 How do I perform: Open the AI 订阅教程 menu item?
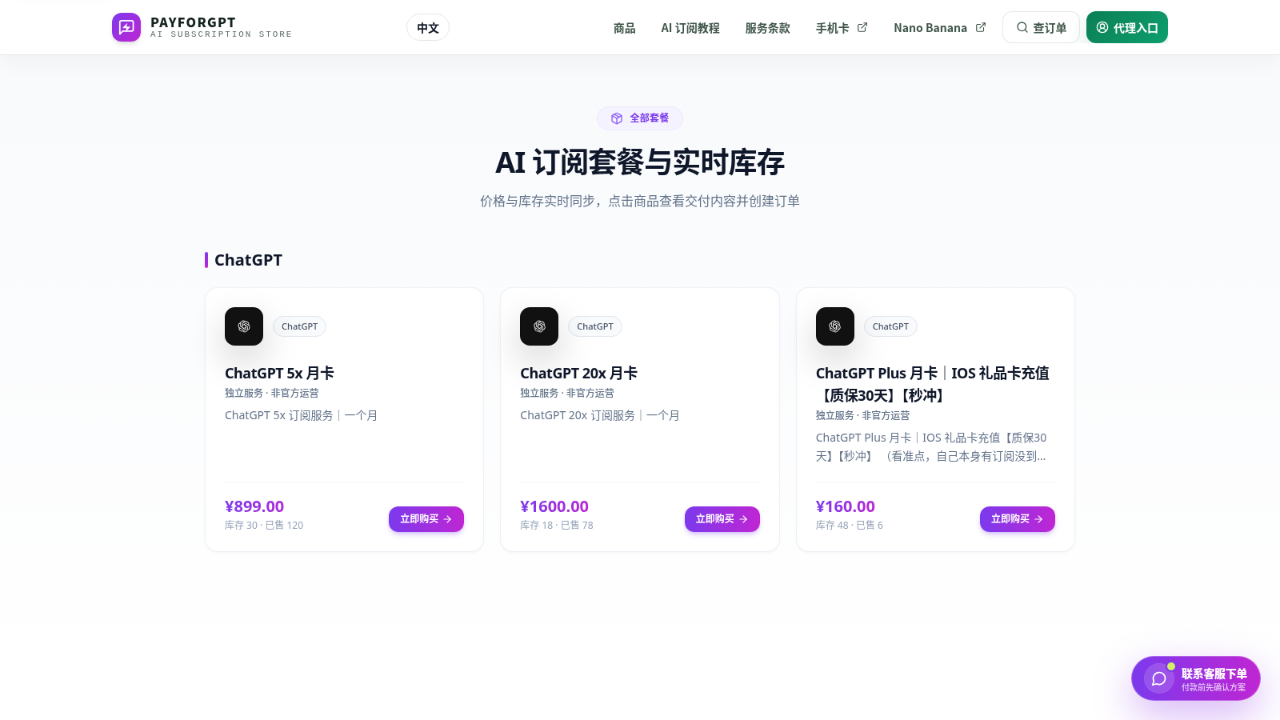tap(690, 28)
